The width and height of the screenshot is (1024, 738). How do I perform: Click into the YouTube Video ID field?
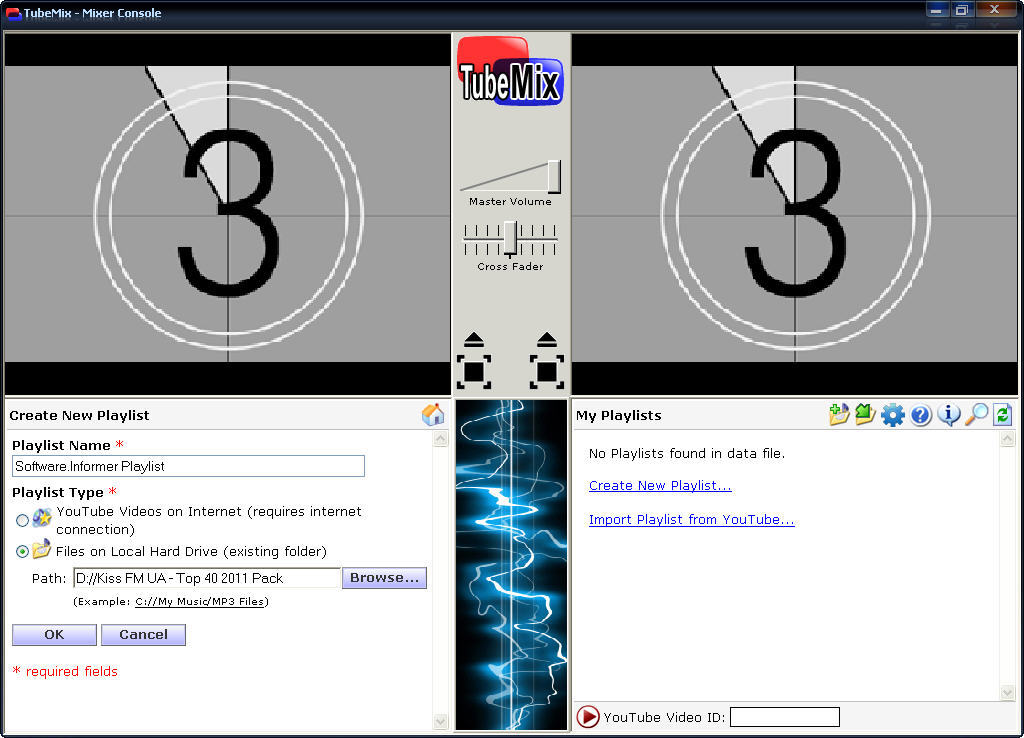click(x=784, y=717)
